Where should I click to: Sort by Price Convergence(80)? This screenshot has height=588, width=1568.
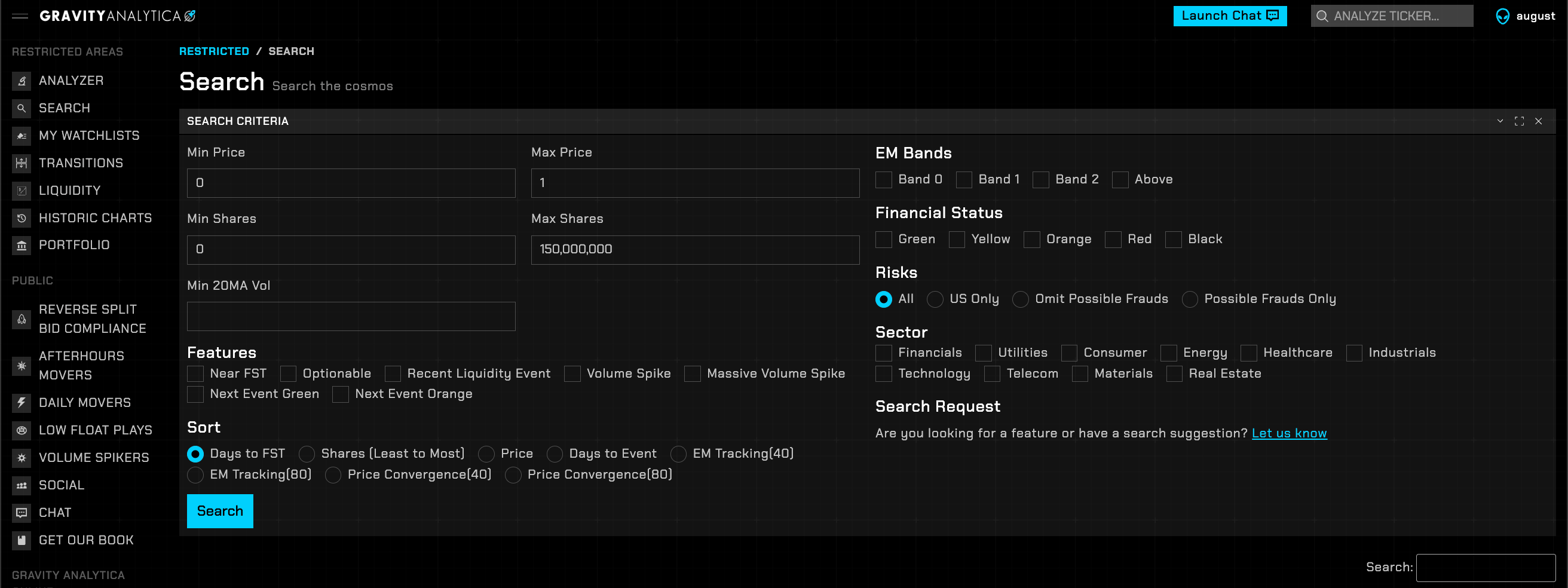click(x=513, y=475)
